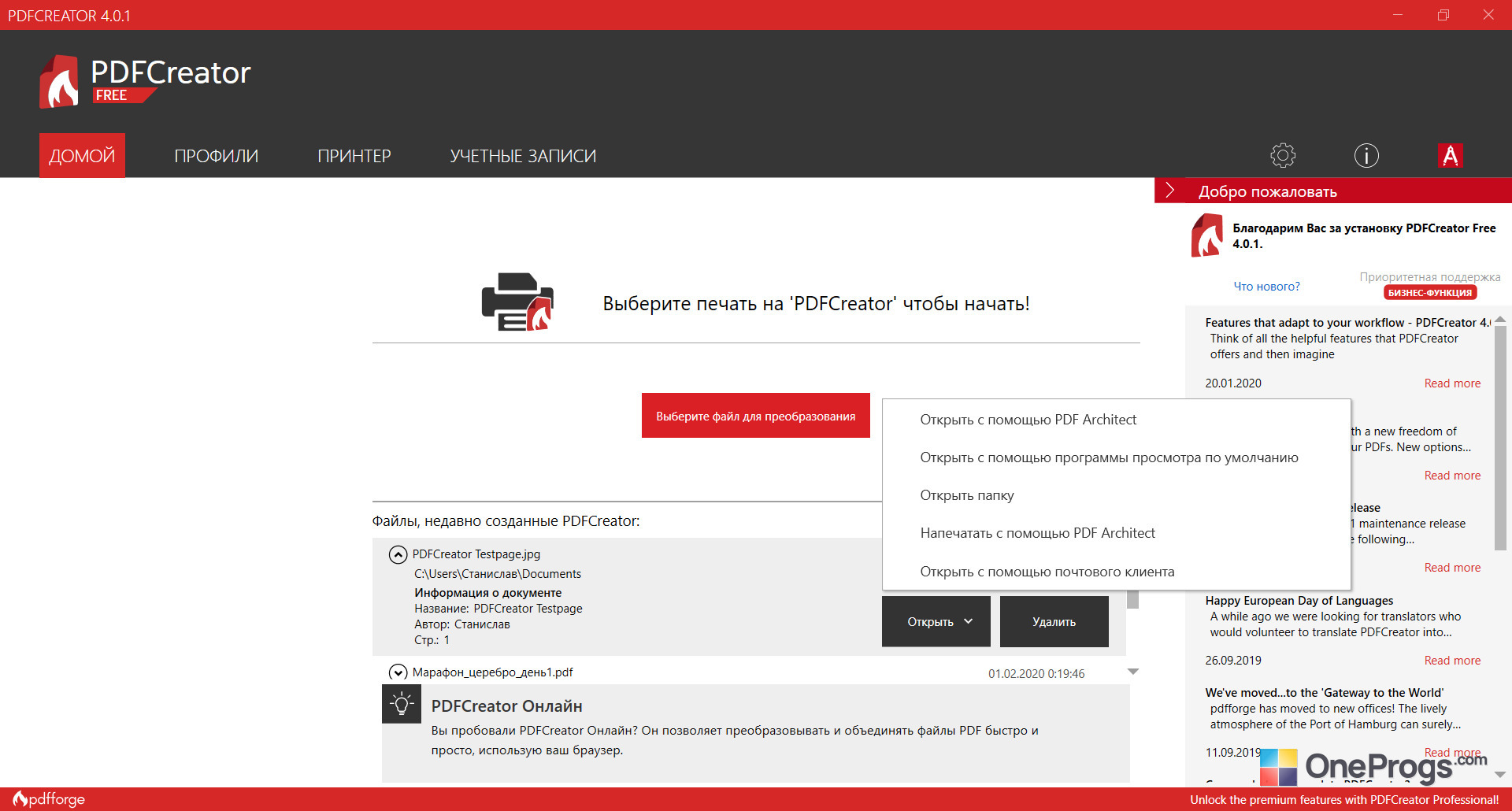Collapse the PDFCreator Testpage.jpg entry
The image size is (1512, 811).
coord(398,554)
